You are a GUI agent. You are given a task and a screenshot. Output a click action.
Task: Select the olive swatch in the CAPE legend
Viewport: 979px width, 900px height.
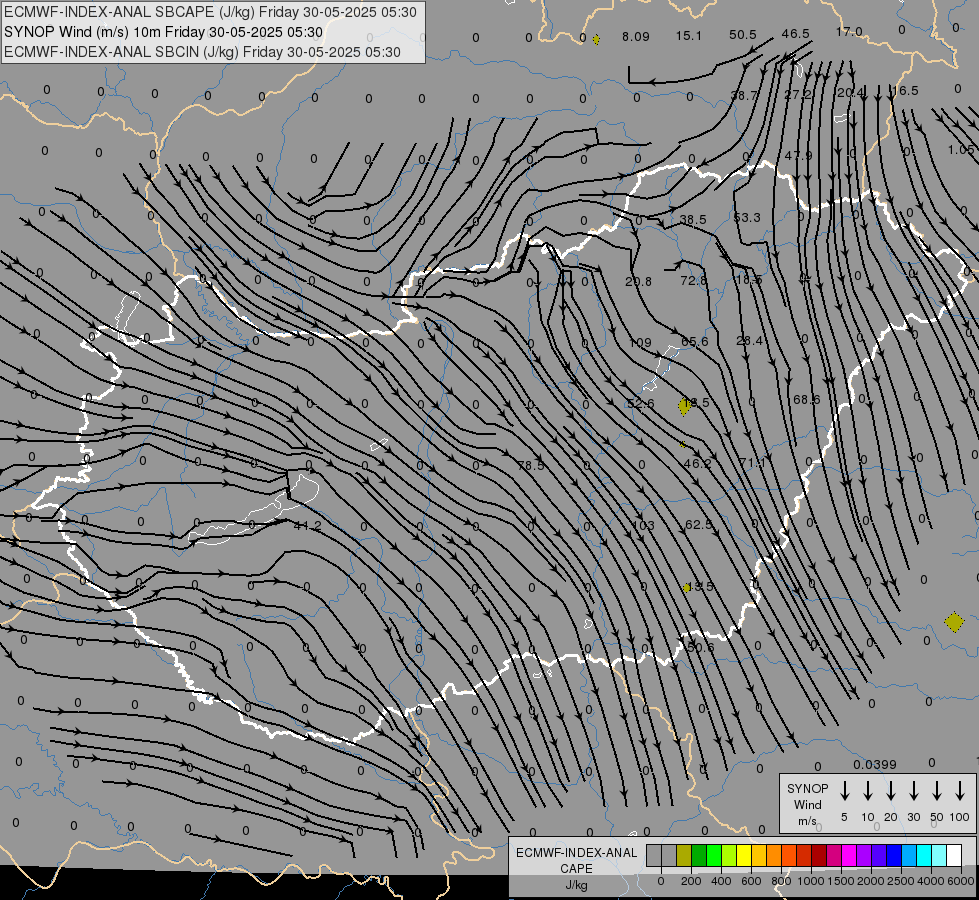tap(684, 855)
